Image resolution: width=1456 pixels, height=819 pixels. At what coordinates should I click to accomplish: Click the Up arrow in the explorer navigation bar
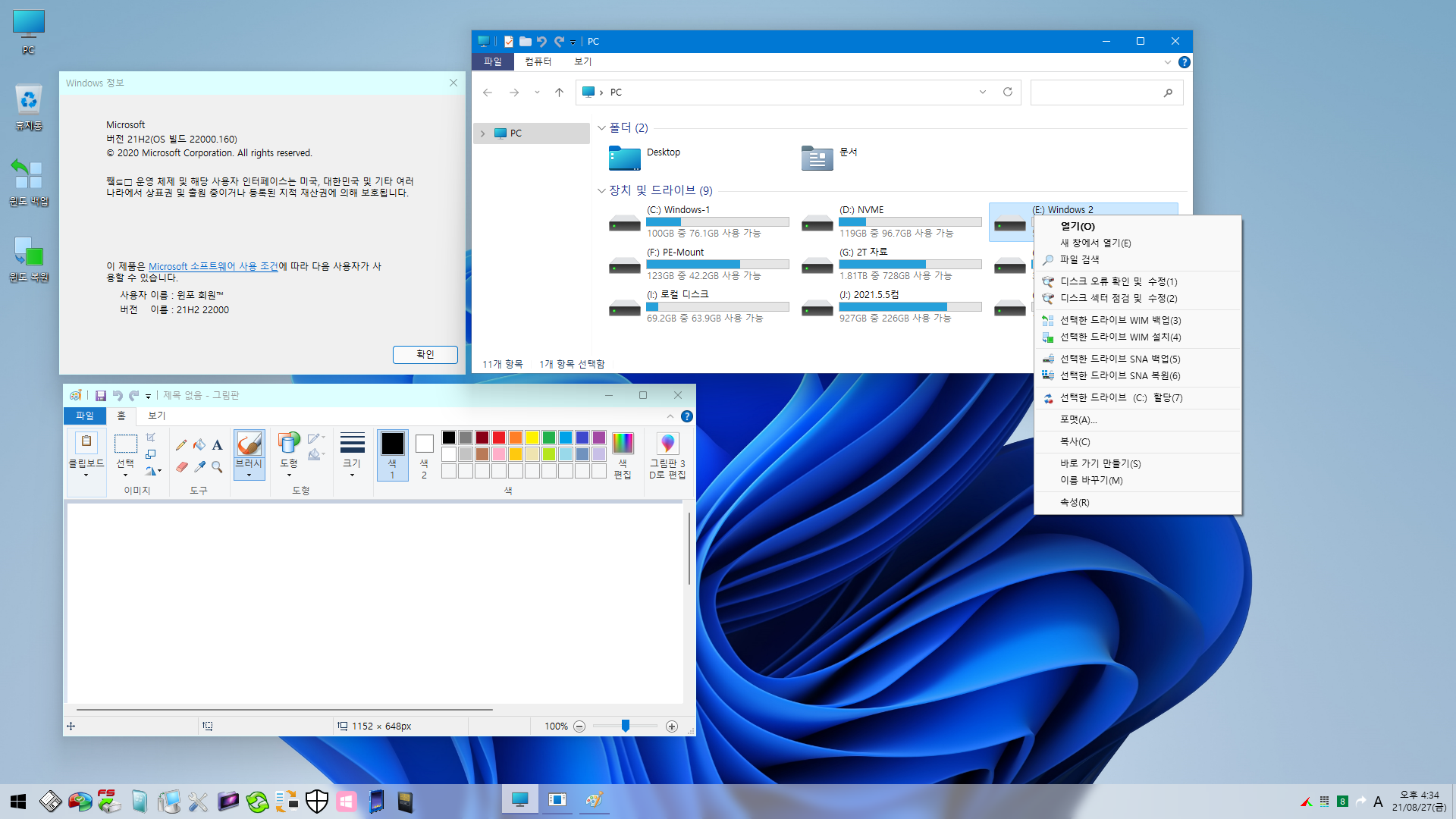(559, 93)
